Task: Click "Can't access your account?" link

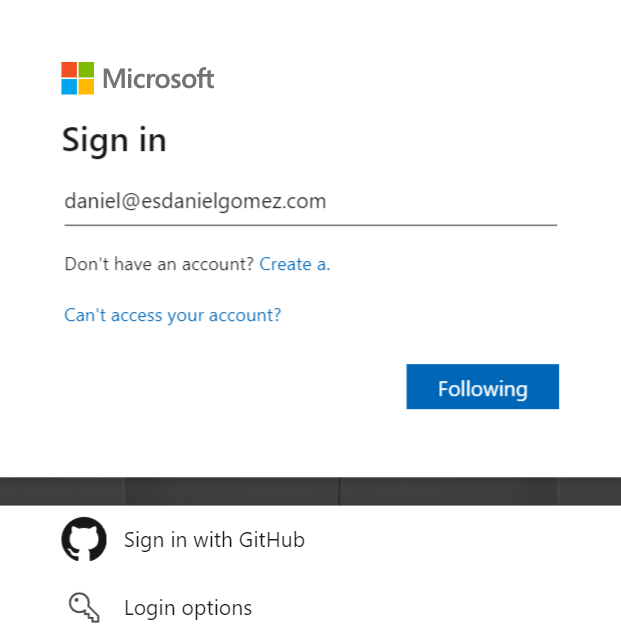Action: click(x=172, y=315)
